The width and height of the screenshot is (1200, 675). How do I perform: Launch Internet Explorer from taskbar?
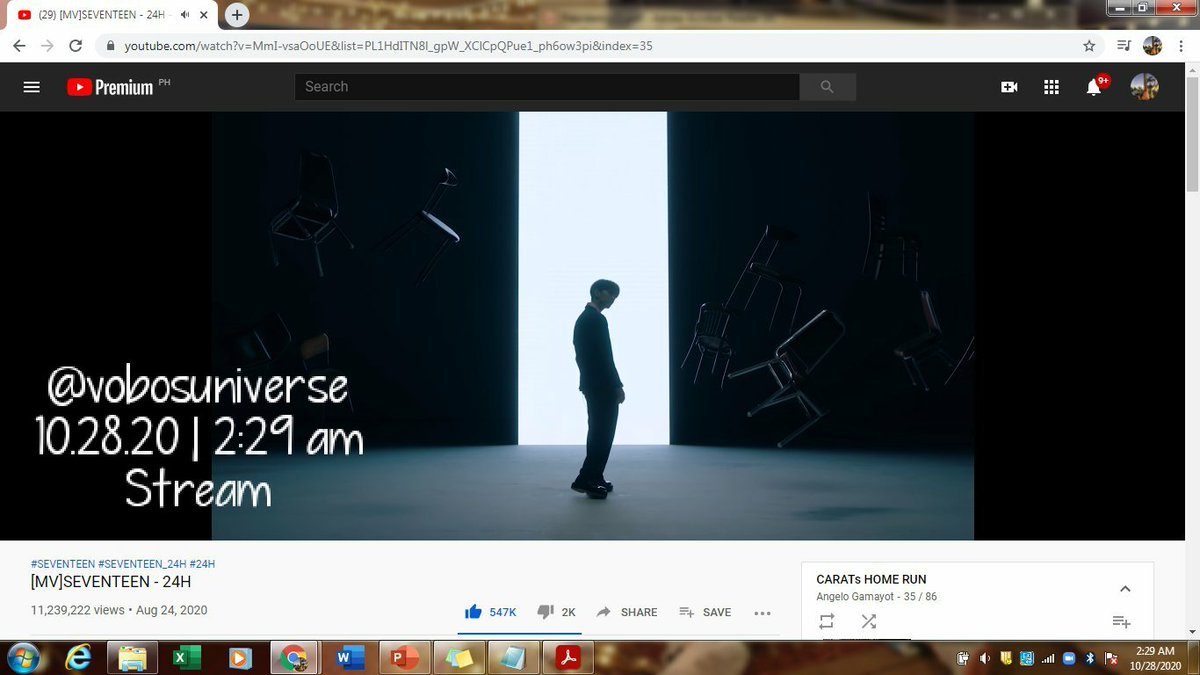coord(78,657)
